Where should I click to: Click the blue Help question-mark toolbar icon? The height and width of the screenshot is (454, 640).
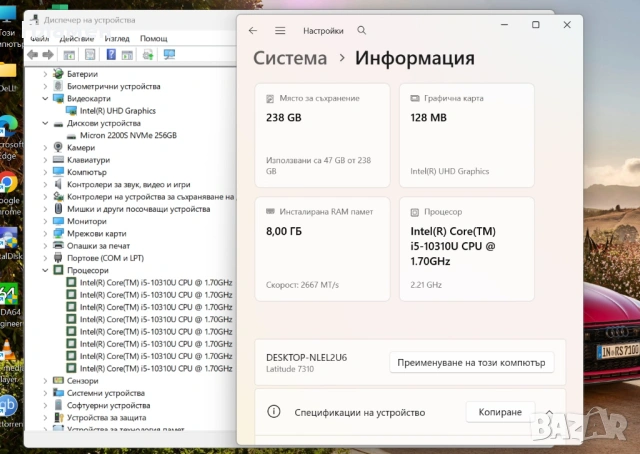pos(111,54)
